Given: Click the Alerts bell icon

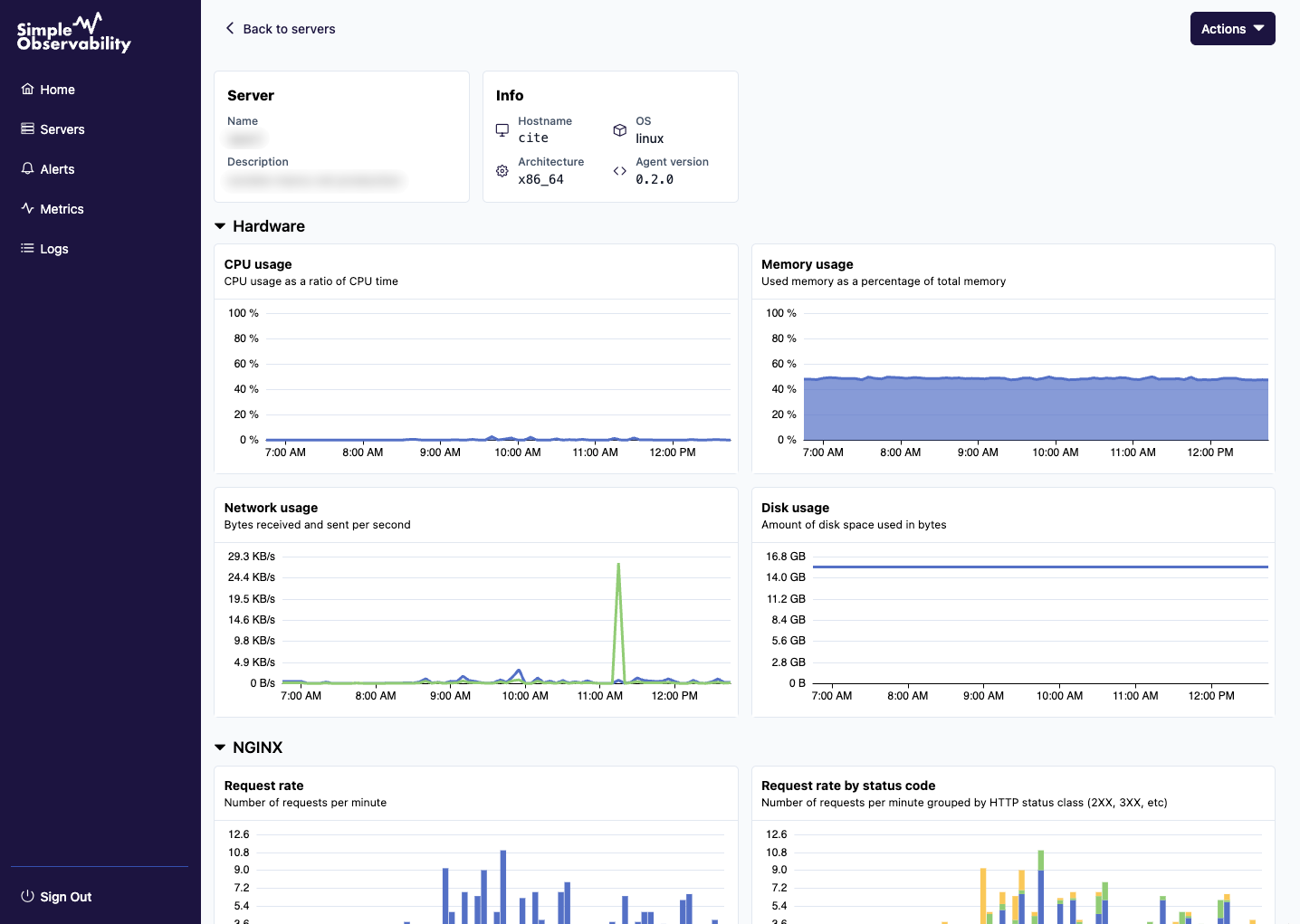Looking at the screenshot, I should [x=28, y=168].
